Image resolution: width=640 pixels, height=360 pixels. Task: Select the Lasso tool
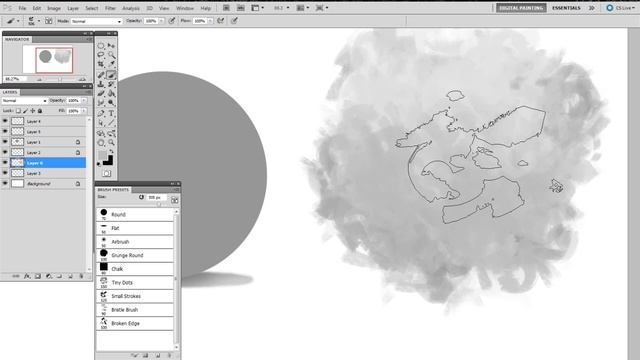coord(101,55)
